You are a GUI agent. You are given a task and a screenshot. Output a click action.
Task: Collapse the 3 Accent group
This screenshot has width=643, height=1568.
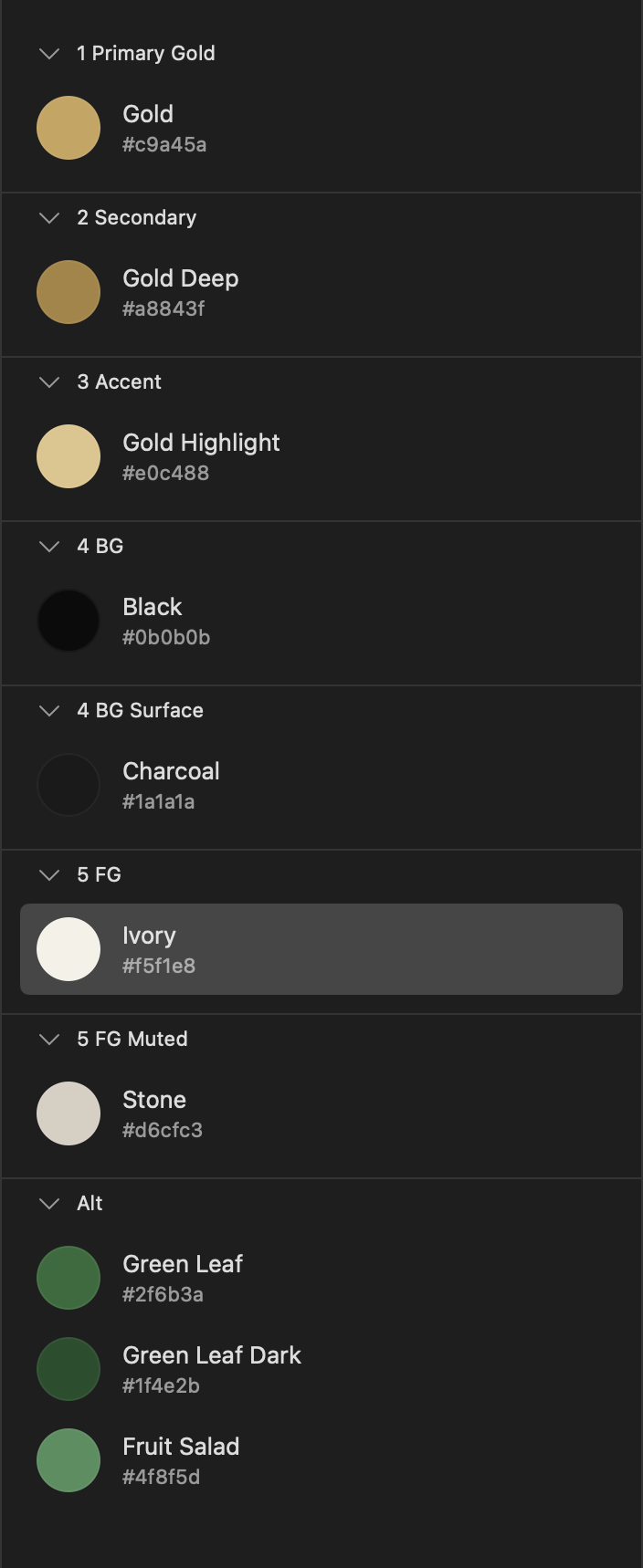pos(49,382)
